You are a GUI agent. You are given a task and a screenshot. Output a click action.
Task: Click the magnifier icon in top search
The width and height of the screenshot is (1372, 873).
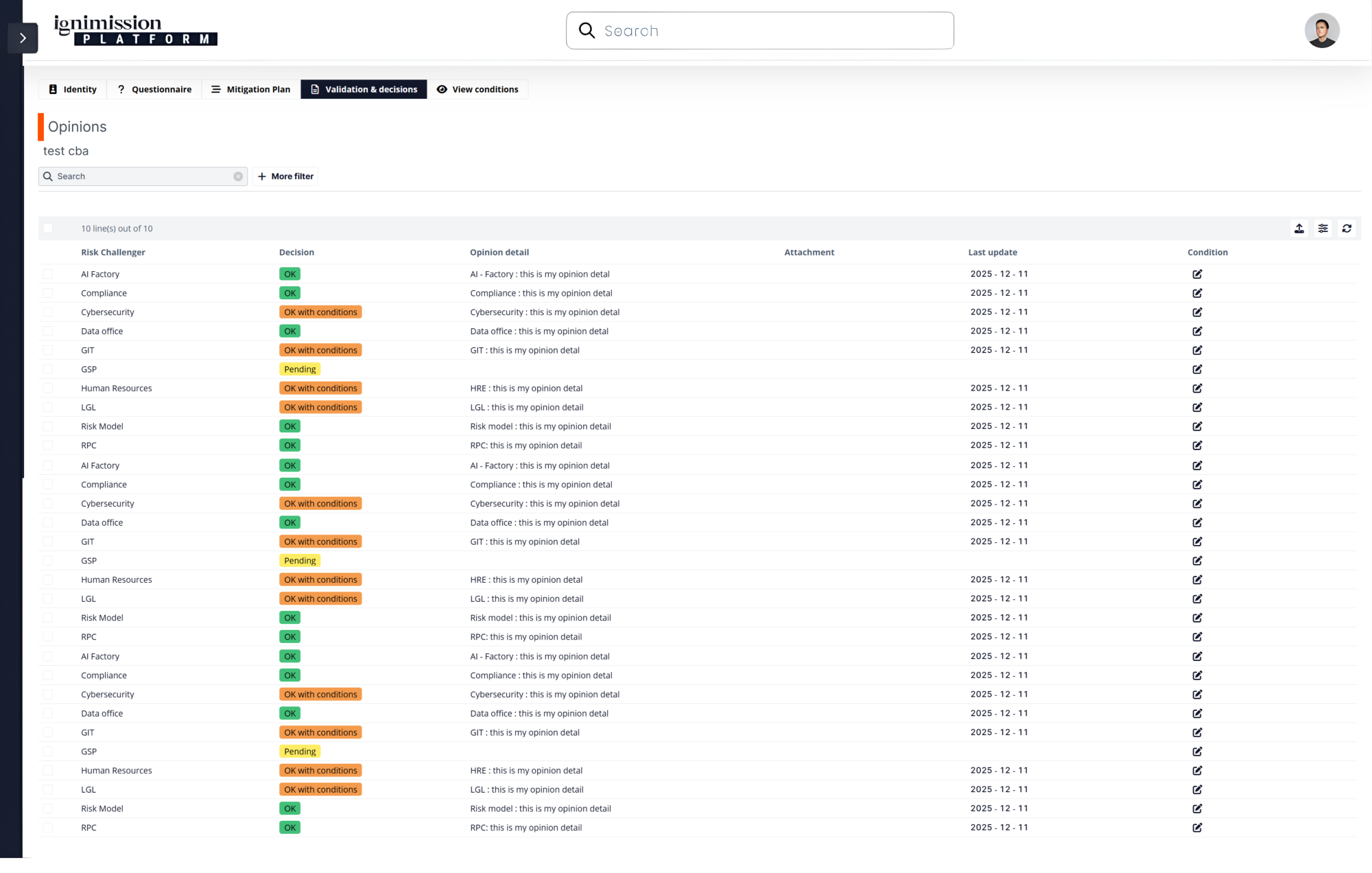click(x=587, y=31)
